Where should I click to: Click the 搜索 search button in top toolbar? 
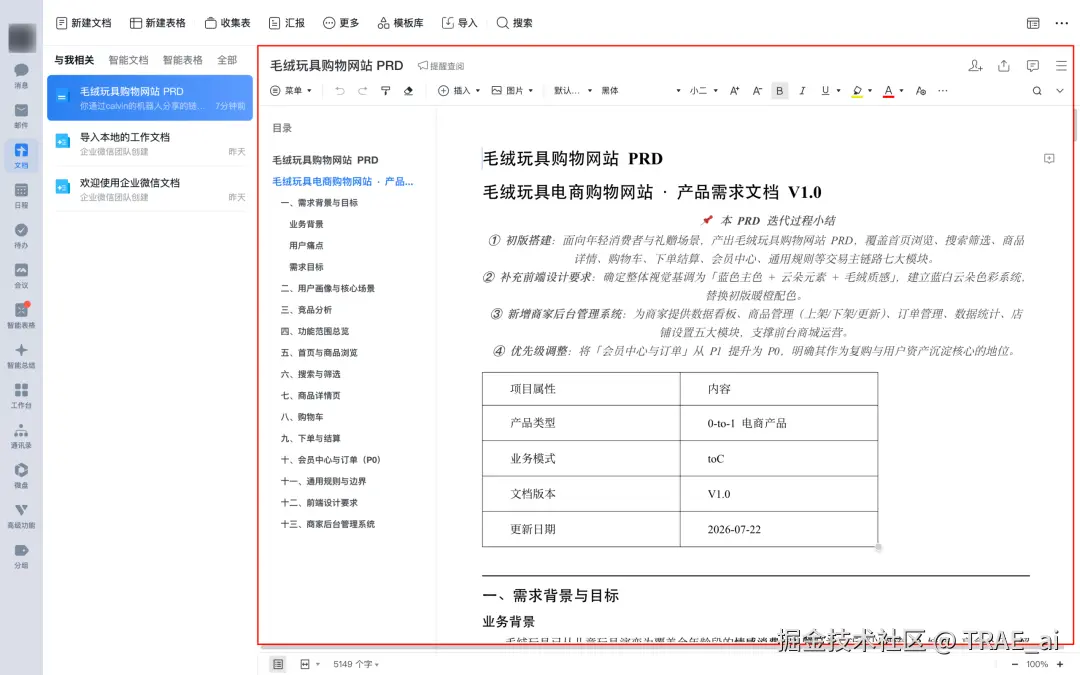(x=515, y=23)
